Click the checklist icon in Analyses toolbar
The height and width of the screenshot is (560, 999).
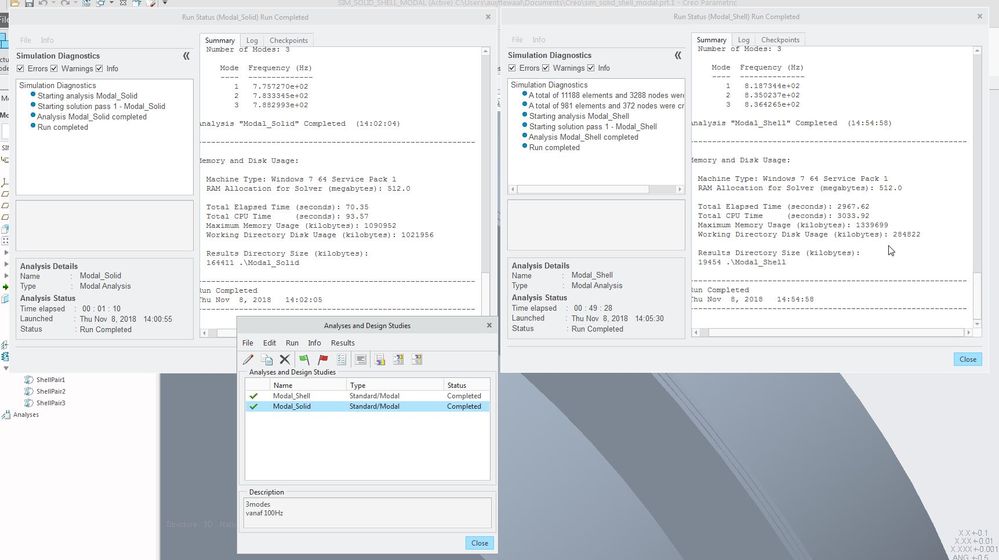[342, 360]
